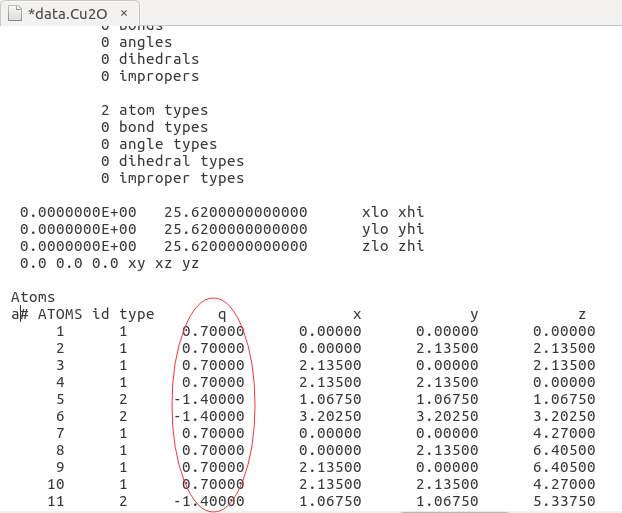Click the 'y' column header
Viewport: 622px width, 513px height.
tap(474, 315)
